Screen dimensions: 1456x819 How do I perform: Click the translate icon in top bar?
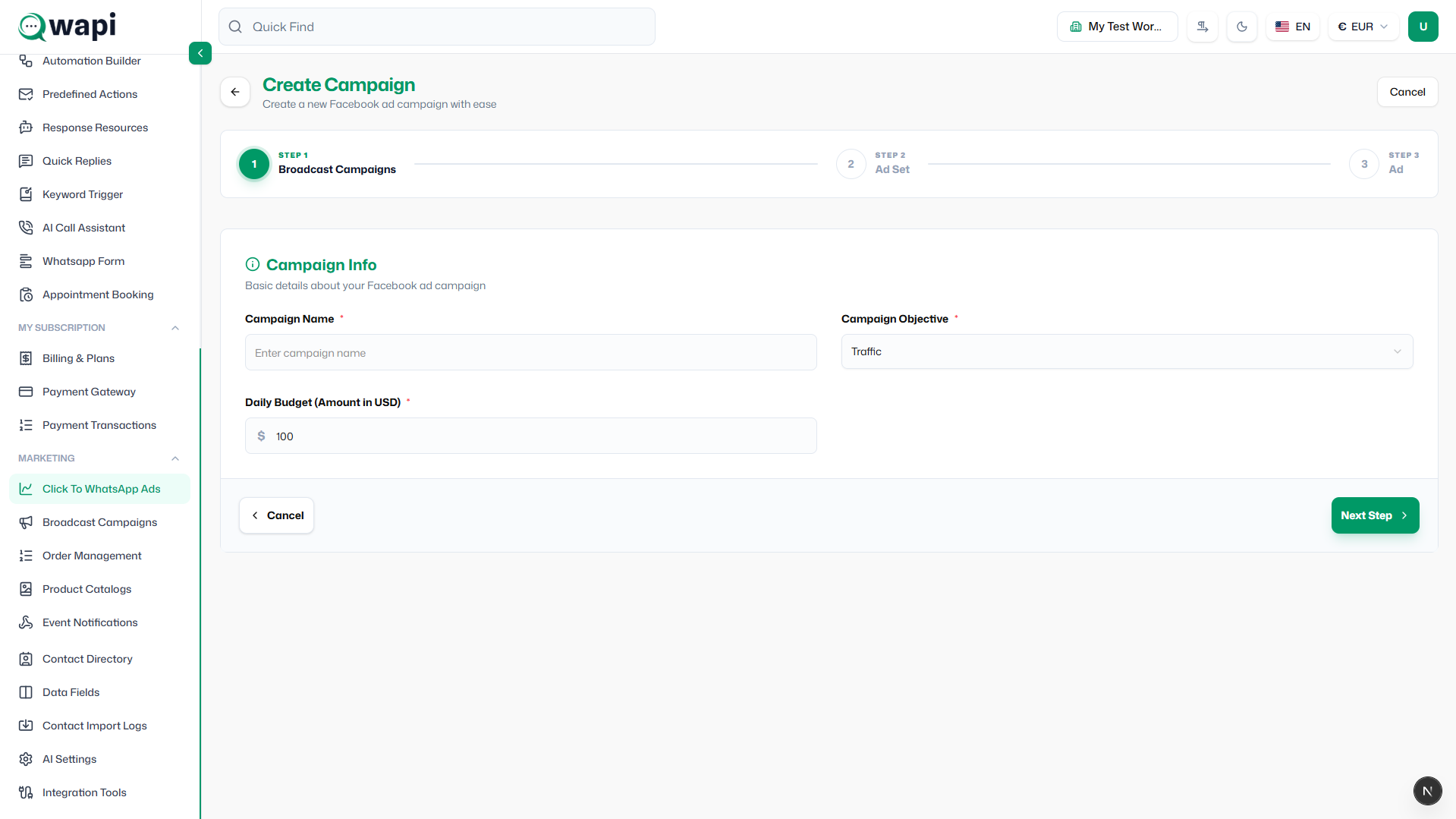tap(1203, 27)
